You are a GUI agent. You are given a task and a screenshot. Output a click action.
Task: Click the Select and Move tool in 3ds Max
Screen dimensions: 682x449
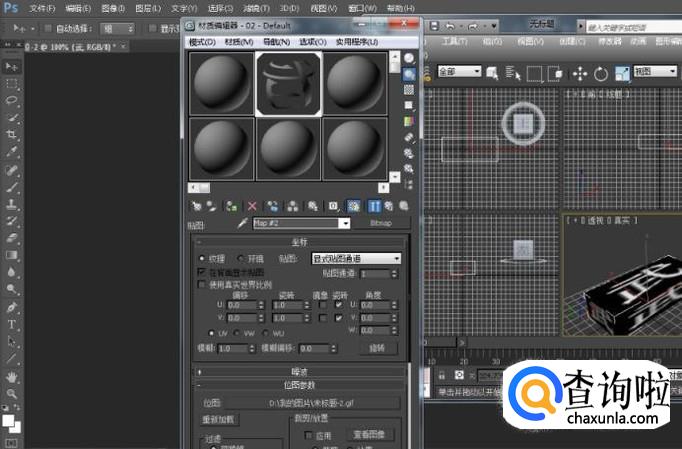(580, 72)
